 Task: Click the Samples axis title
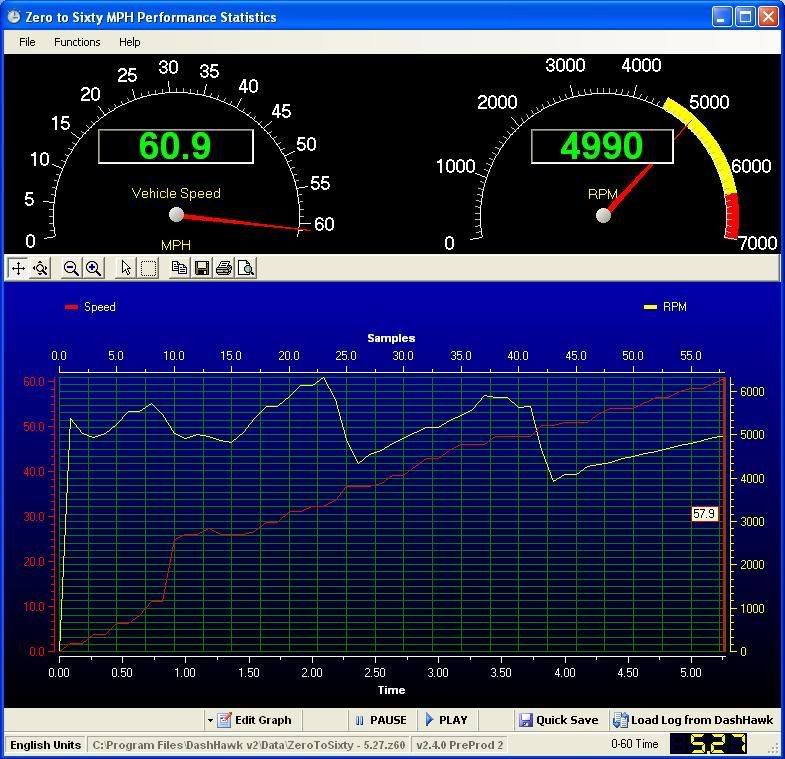point(391,338)
